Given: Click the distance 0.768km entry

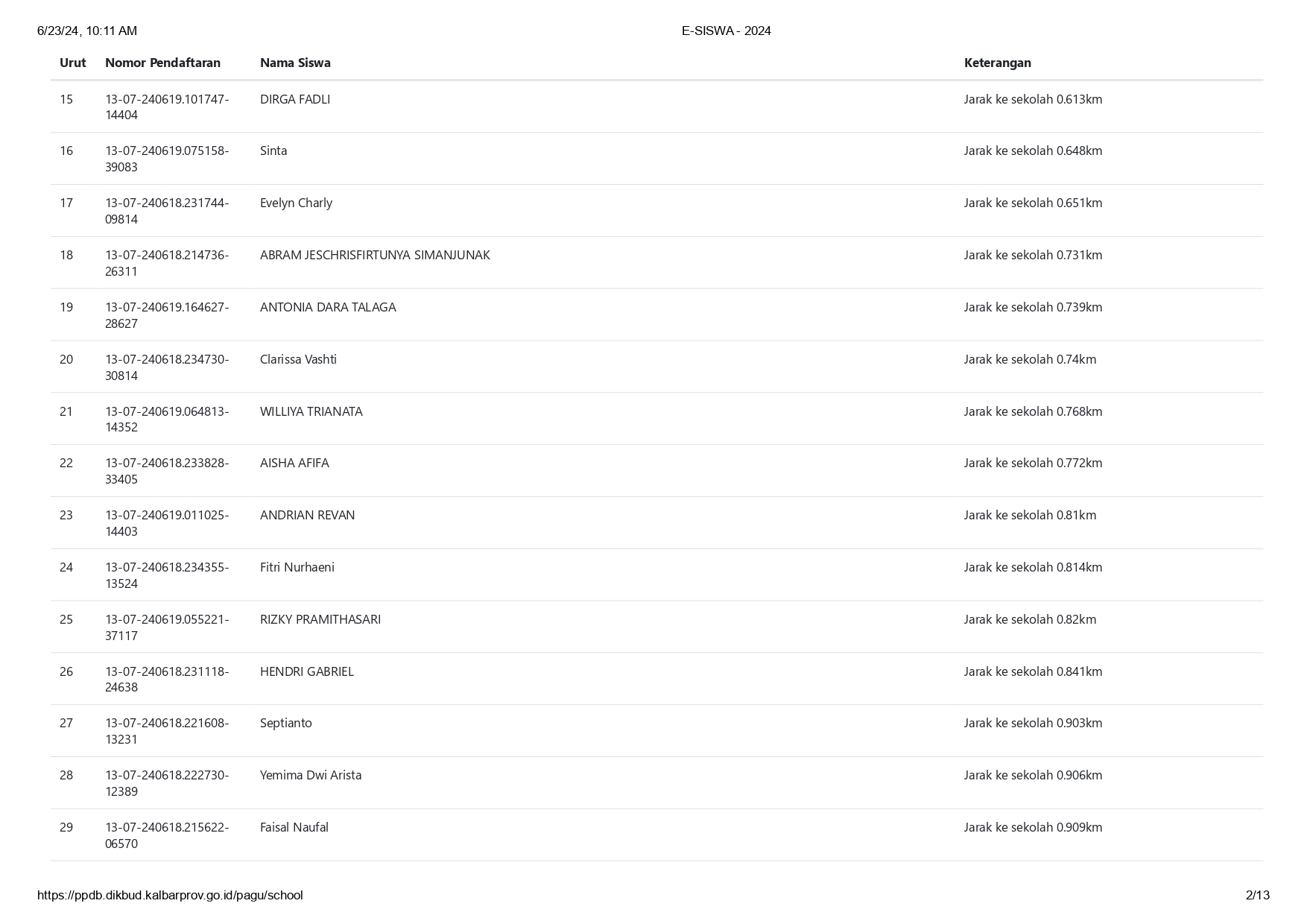Looking at the screenshot, I should point(1033,411).
